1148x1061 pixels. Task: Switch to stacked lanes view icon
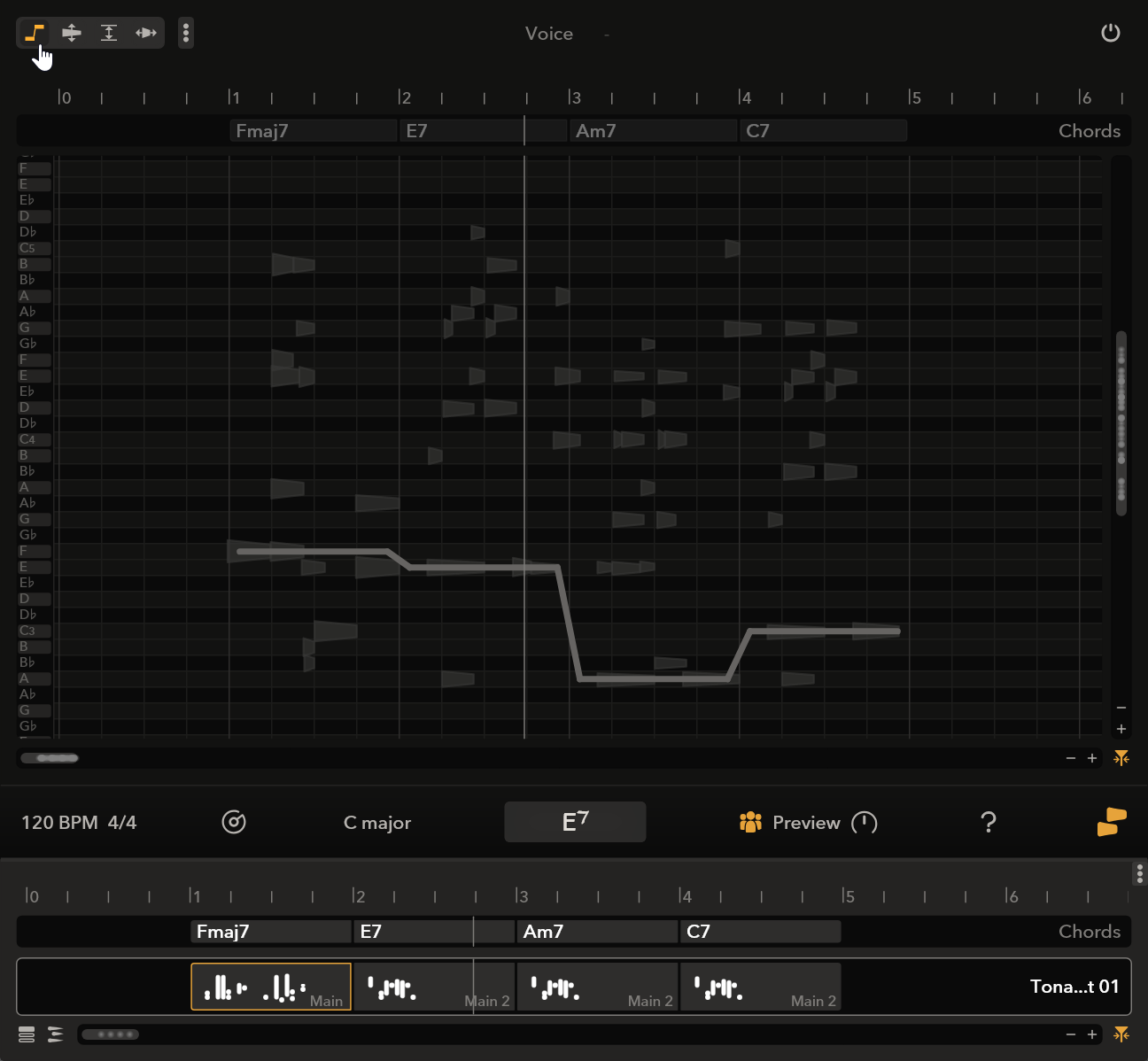[x=27, y=1034]
